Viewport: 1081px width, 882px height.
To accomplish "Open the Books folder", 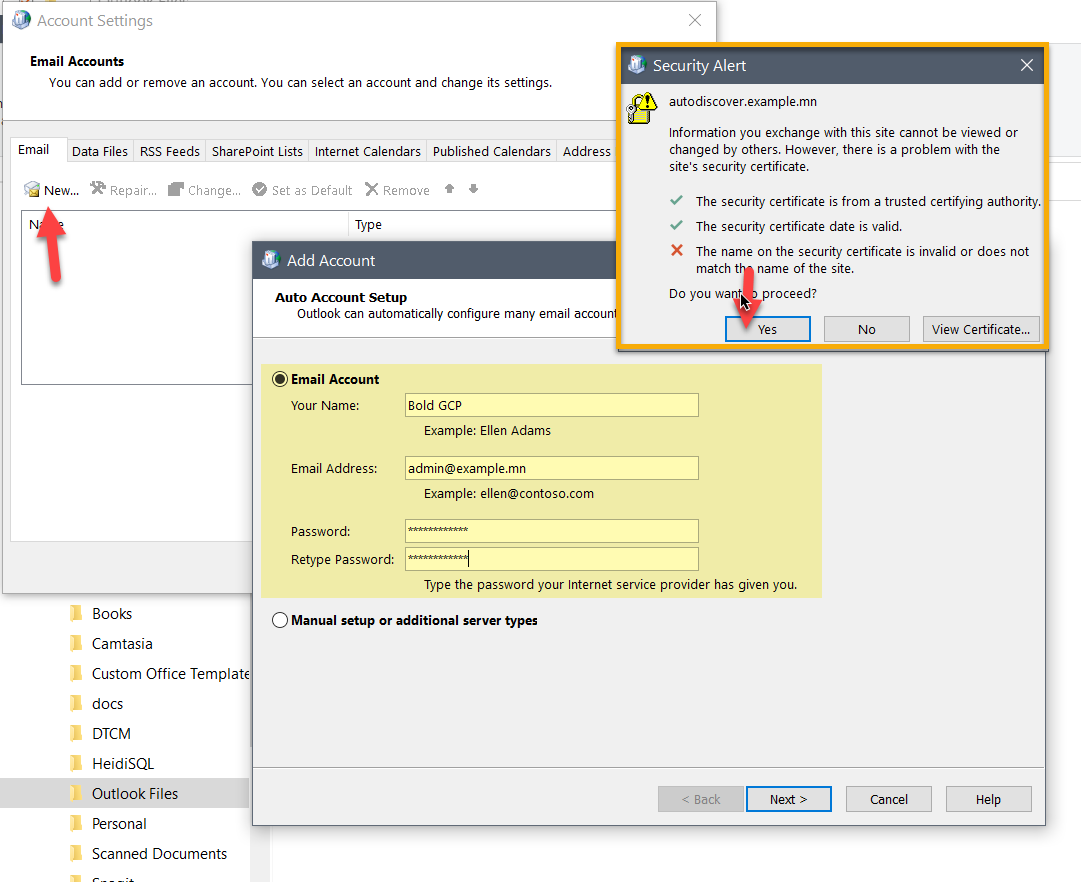I will point(112,614).
